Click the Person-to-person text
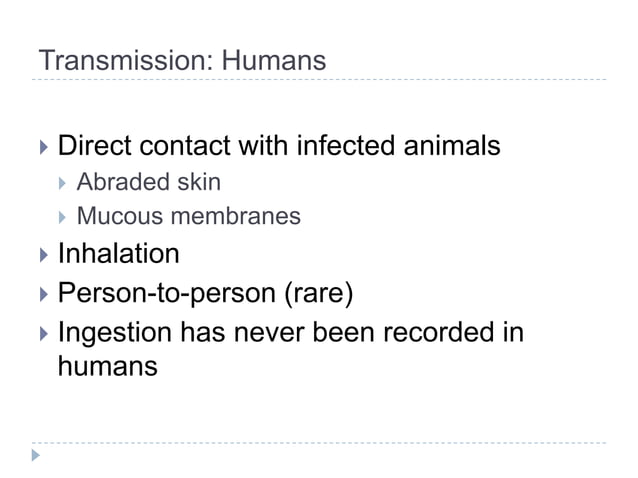Screen dimensions: 638x478 169,295
